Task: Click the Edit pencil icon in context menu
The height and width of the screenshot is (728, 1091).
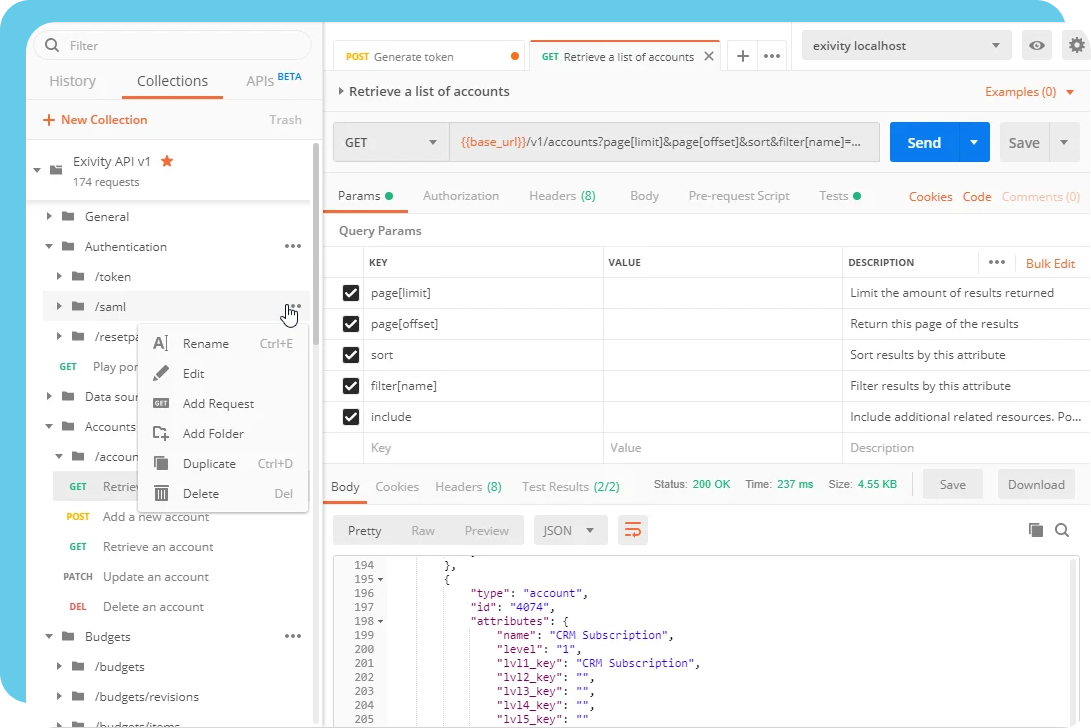Action: tap(161, 373)
